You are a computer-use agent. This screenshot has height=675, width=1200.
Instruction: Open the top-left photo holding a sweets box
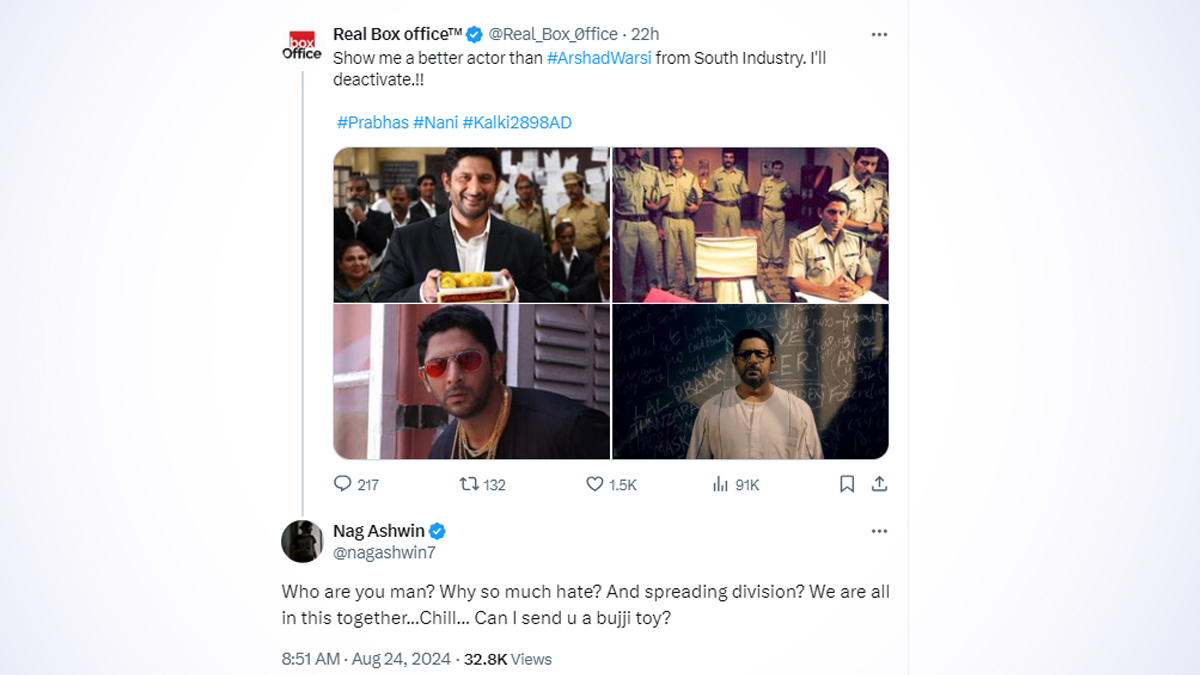click(471, 225)
